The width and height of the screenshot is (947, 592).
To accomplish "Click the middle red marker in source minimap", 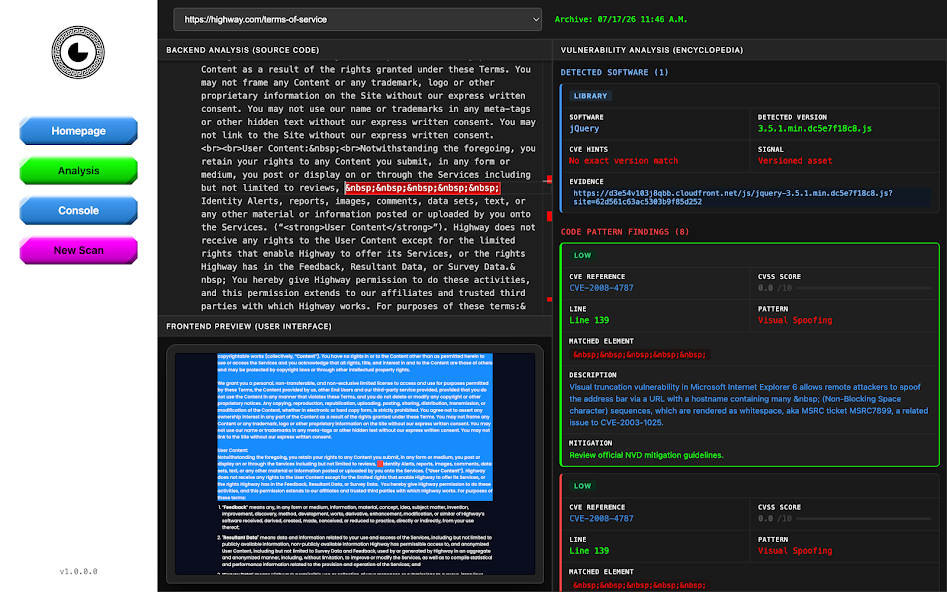I will (549, 216).
